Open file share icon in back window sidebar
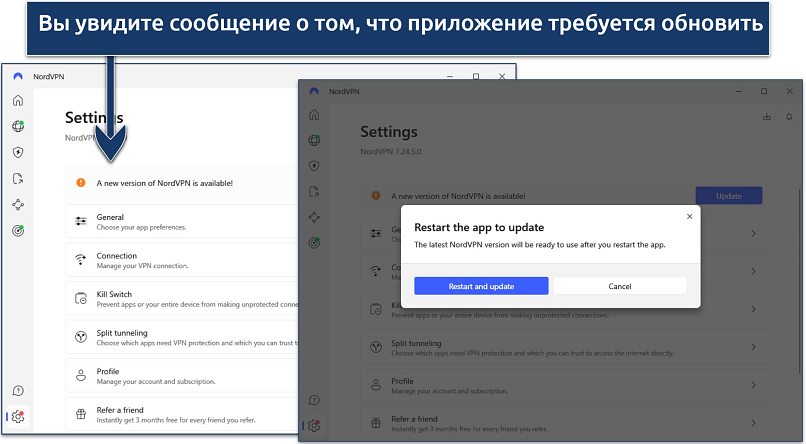This screenshot has width=806, height=444. (x=18, y=178)
